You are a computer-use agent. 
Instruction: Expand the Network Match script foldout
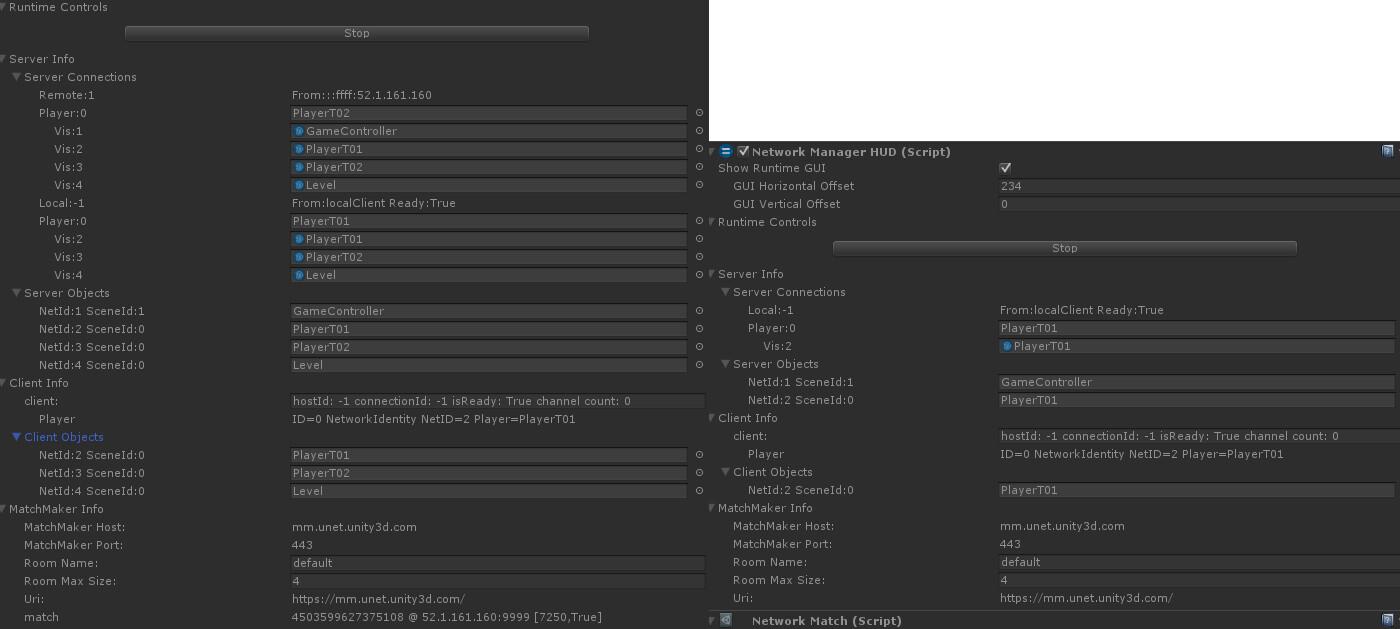click(713, 620)
